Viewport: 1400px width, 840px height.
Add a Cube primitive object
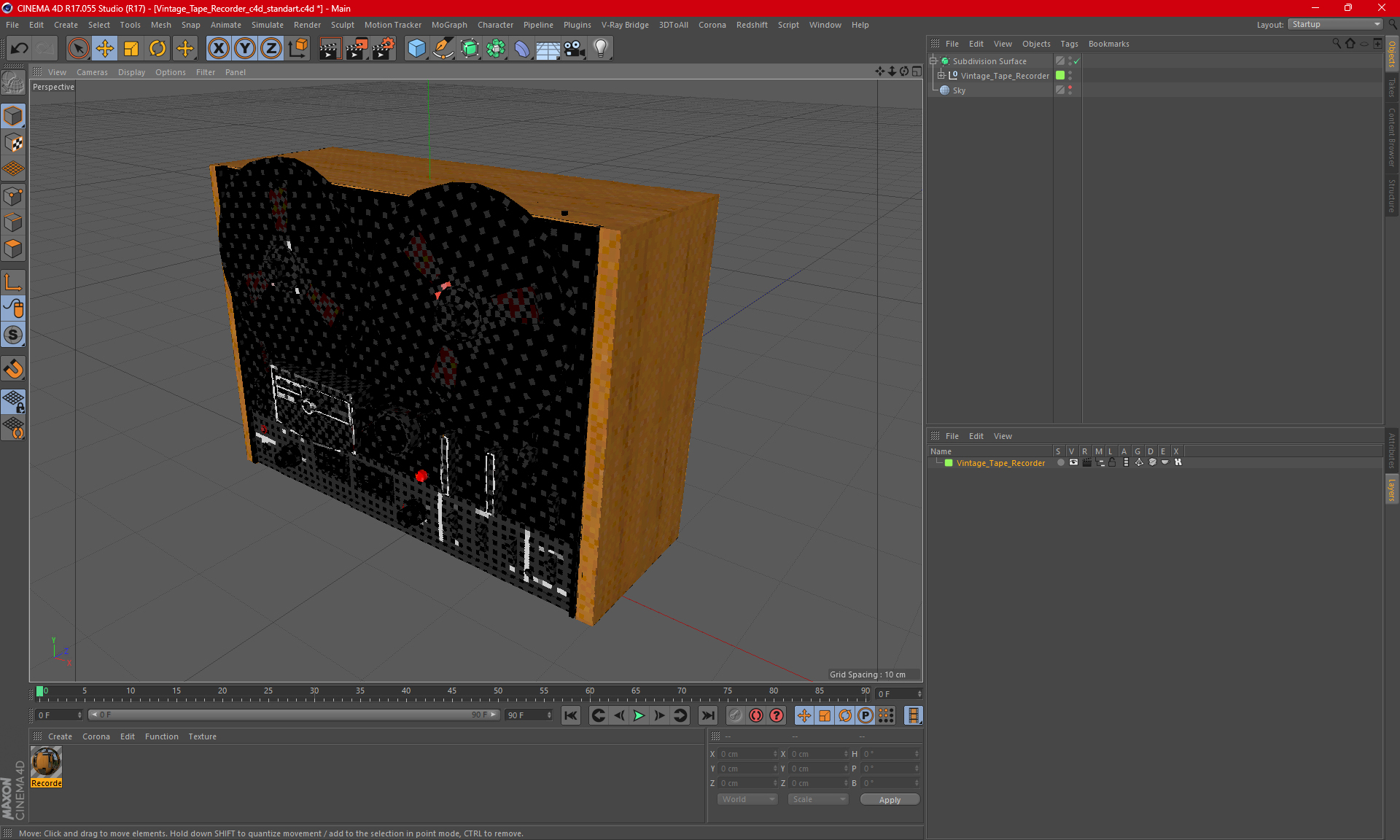[x=416, y=49]
